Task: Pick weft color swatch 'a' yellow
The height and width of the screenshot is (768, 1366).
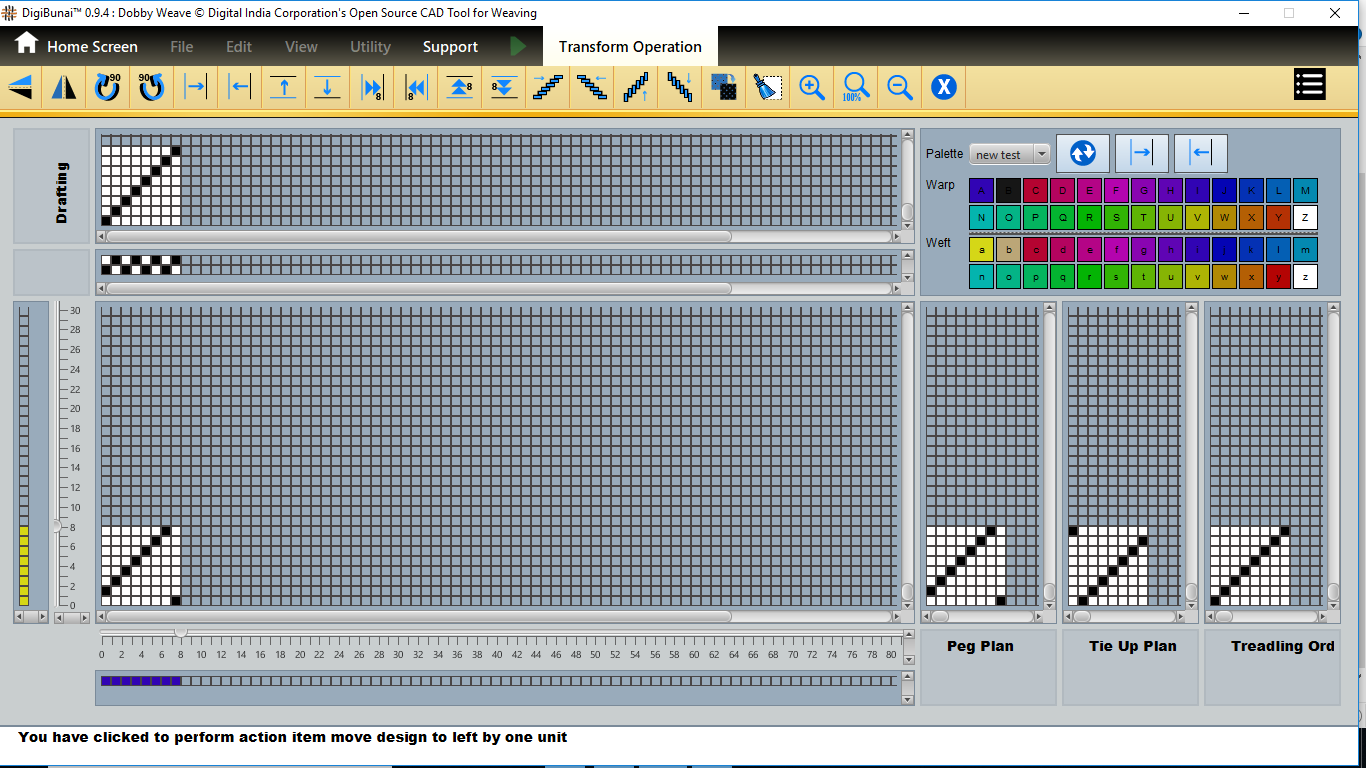Action: pyautogui.click(x=982, y=249)
